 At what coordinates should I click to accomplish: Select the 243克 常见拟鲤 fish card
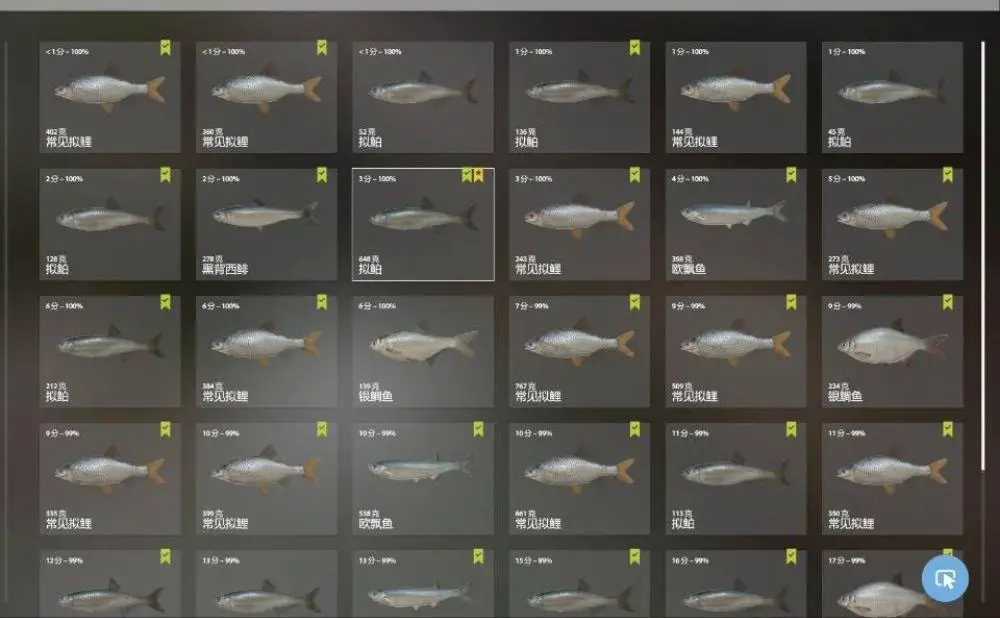(579, 224)
